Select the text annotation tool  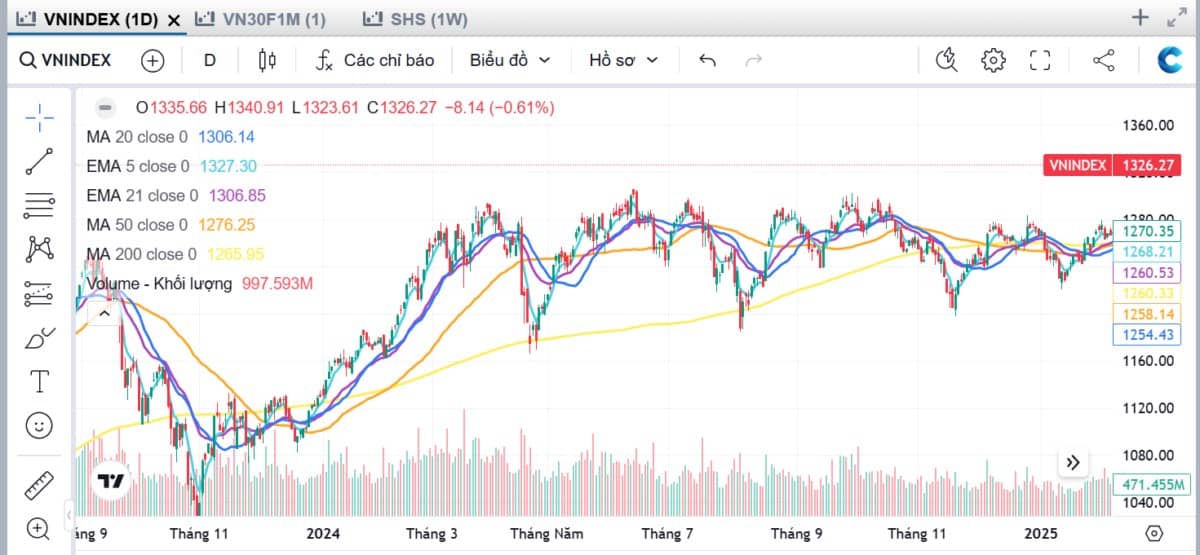(x=40, y=381)
